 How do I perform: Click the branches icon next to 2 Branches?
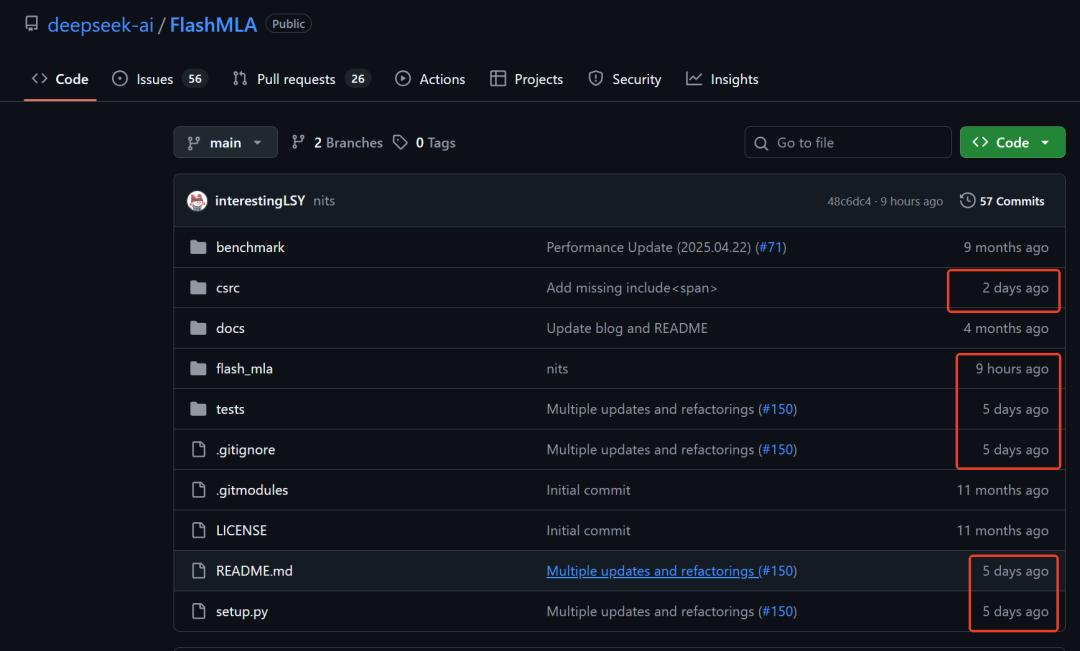[298, 143]
